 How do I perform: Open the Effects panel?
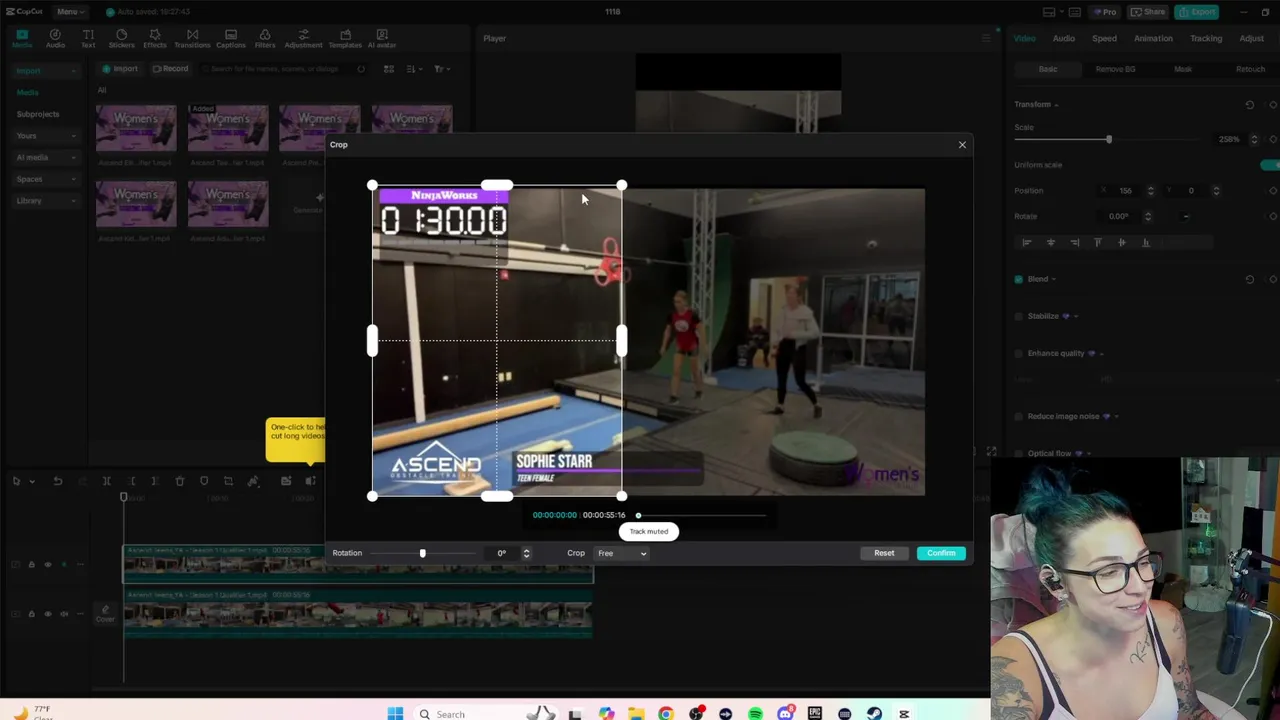coord(155,38)
